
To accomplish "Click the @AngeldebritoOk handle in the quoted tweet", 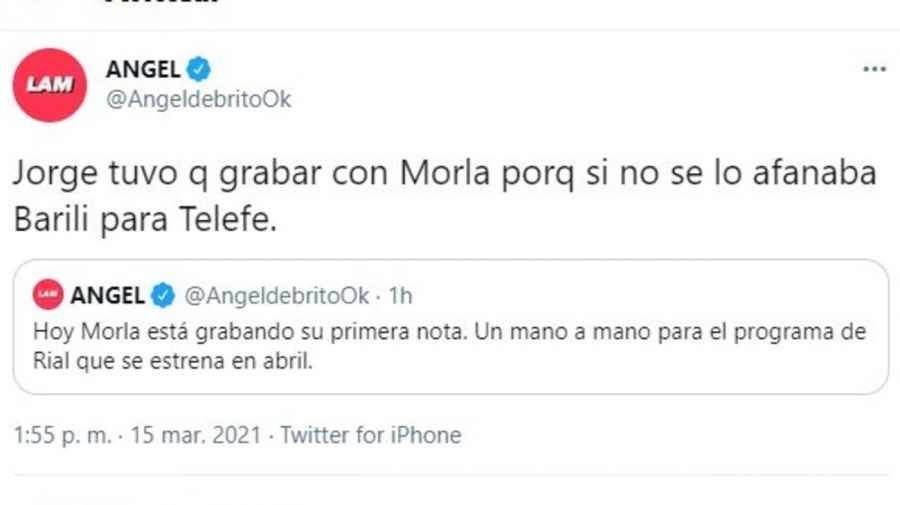I will coord(273,295).
